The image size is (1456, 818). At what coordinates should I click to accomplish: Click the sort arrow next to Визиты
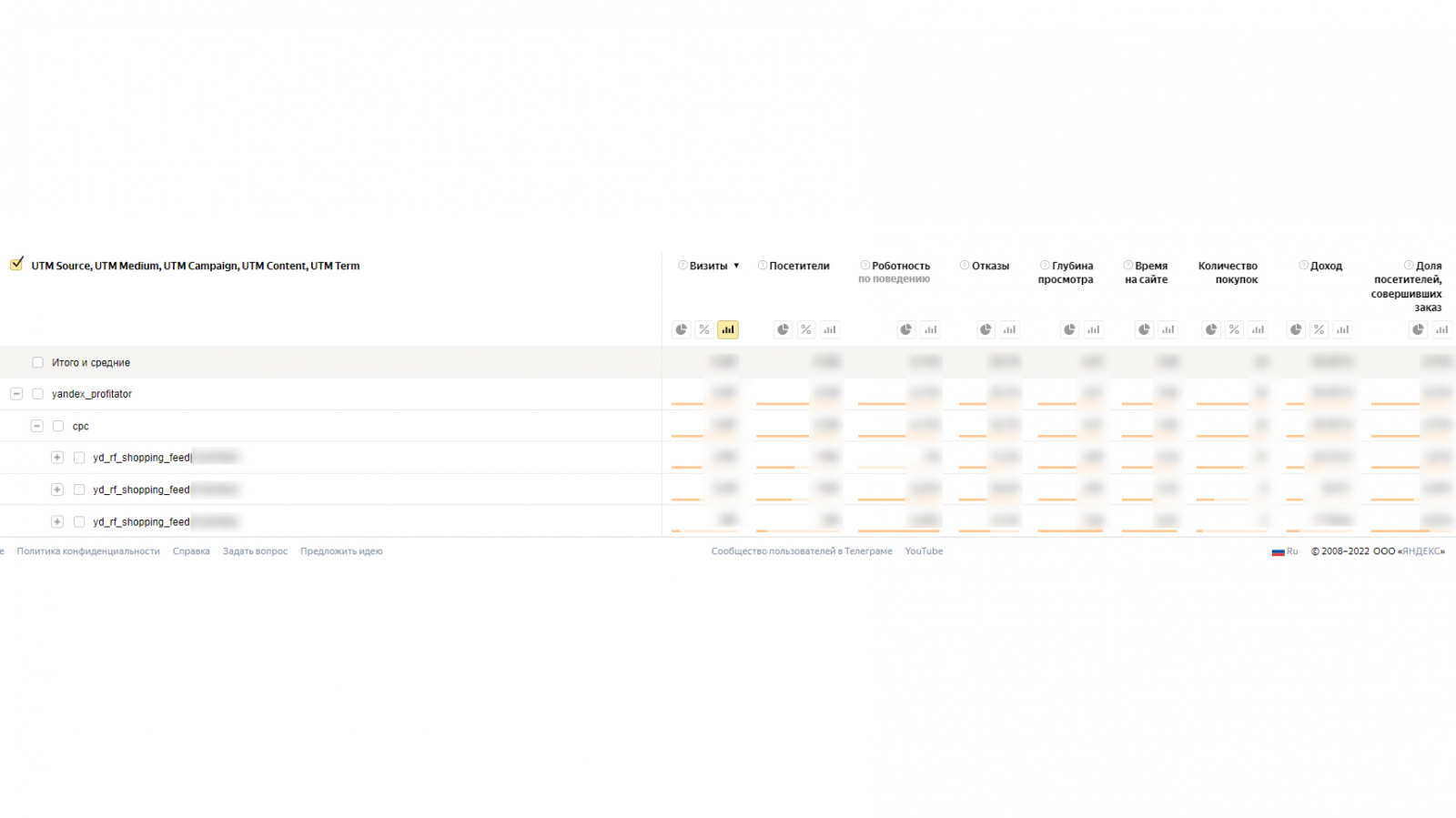coord(736,266)
